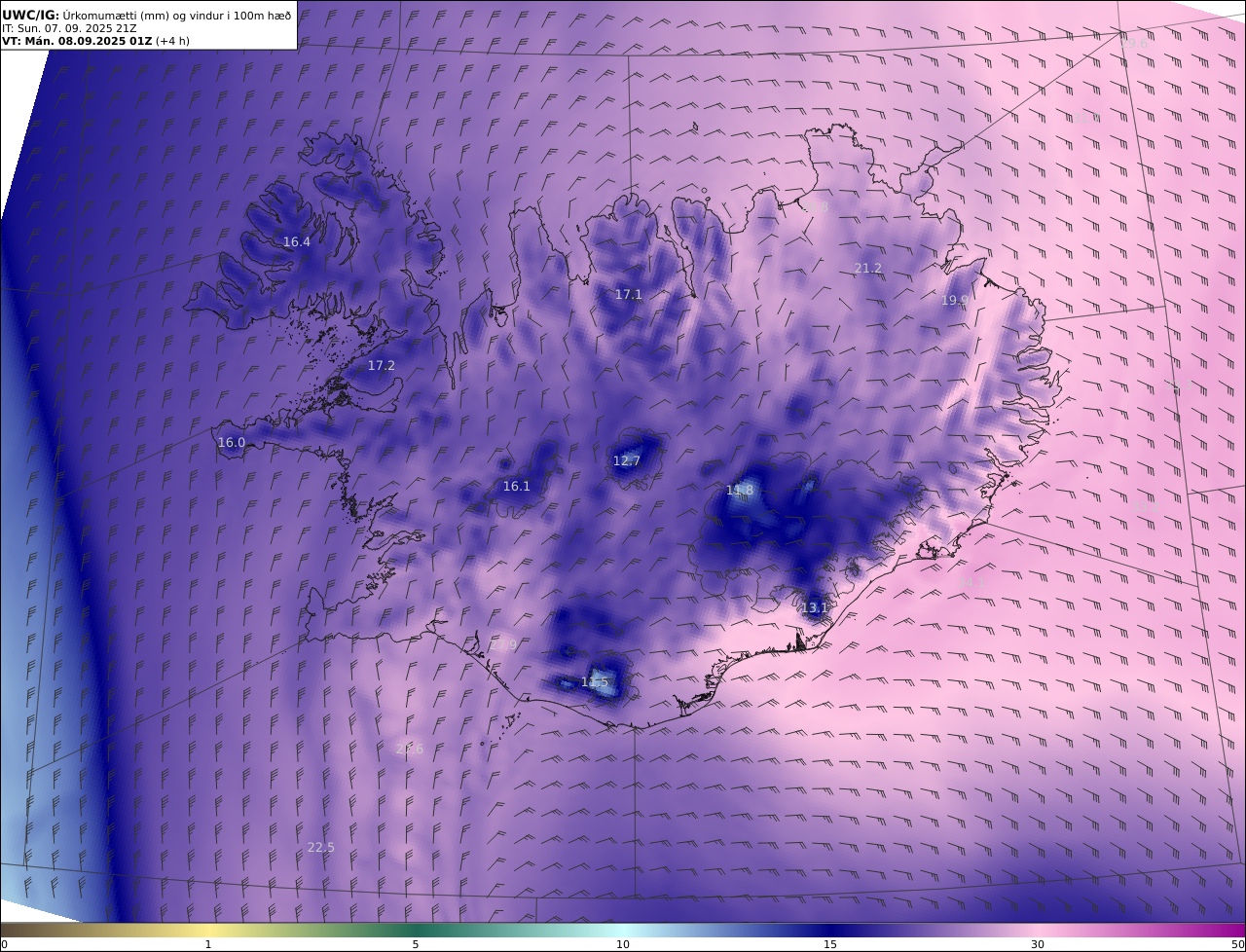Click the "IT: Sun. 07. 09. 2025 21Z" line
Viewport: 1246px width, 952px height.
pos(68,28)
